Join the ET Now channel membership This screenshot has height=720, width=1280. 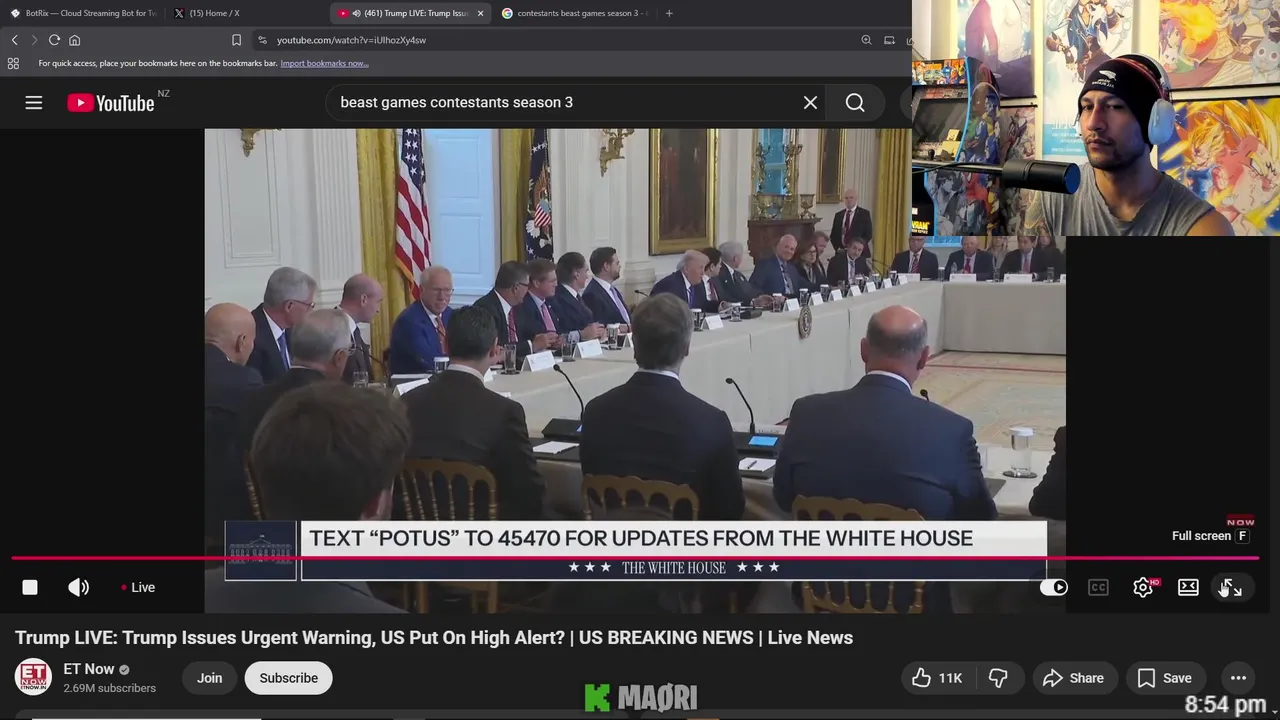(209, 678)
